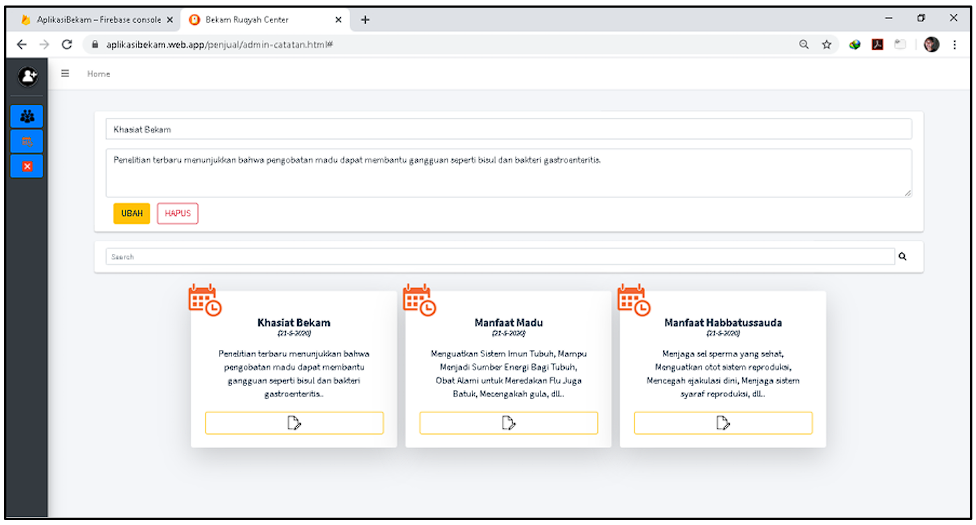Viewport: 976px width, 525px height.
Task: Click the red X sidebar icon
Action: 27,166
